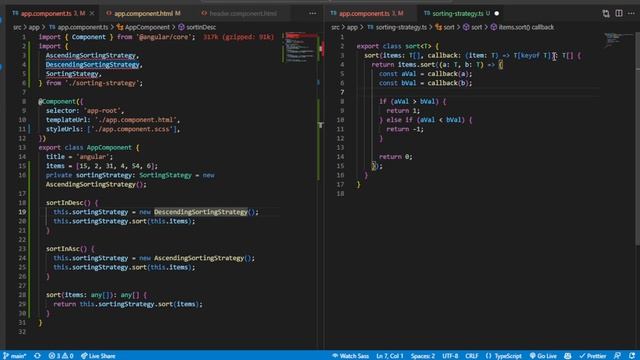
Task: Click the split editor right icon
Action: 619,13
